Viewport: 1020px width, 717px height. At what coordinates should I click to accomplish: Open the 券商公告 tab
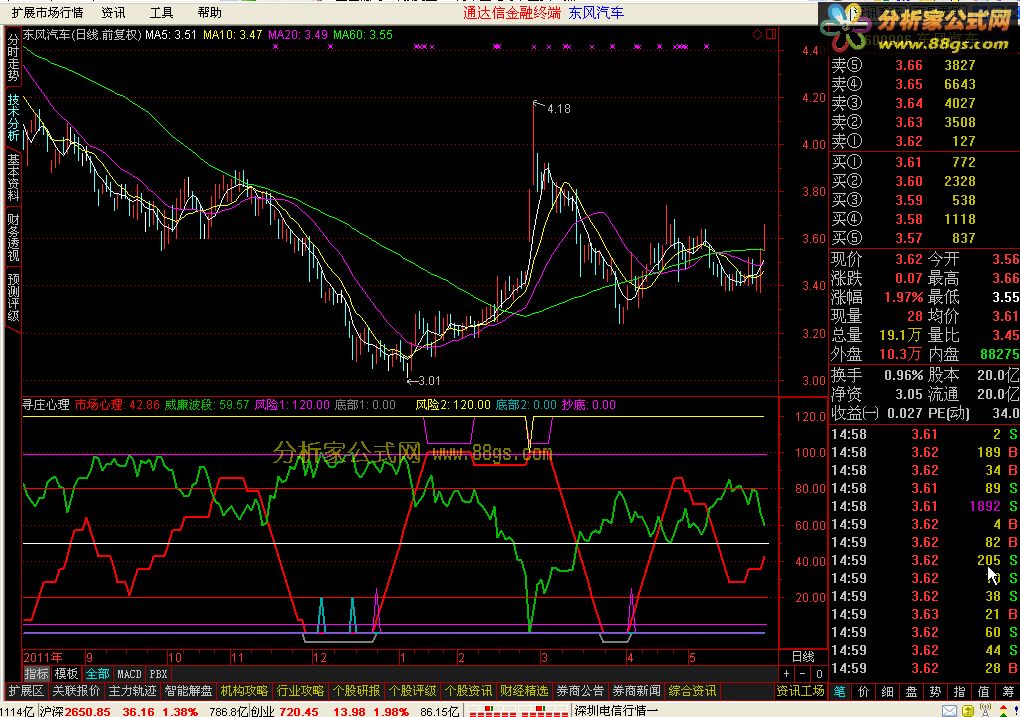(x=580, y=691)
